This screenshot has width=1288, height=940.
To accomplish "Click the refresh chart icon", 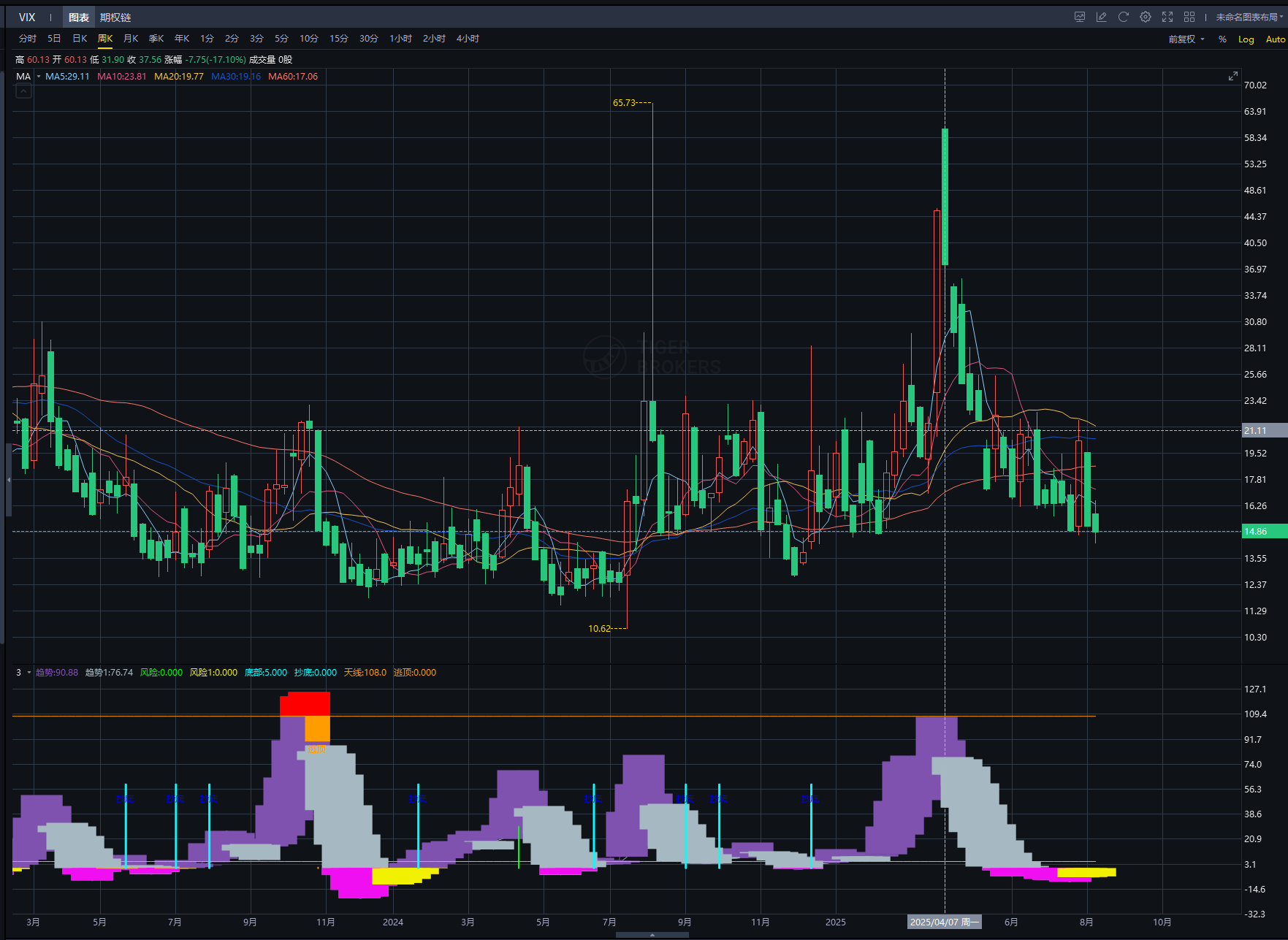I will (x=1123, y=17).
